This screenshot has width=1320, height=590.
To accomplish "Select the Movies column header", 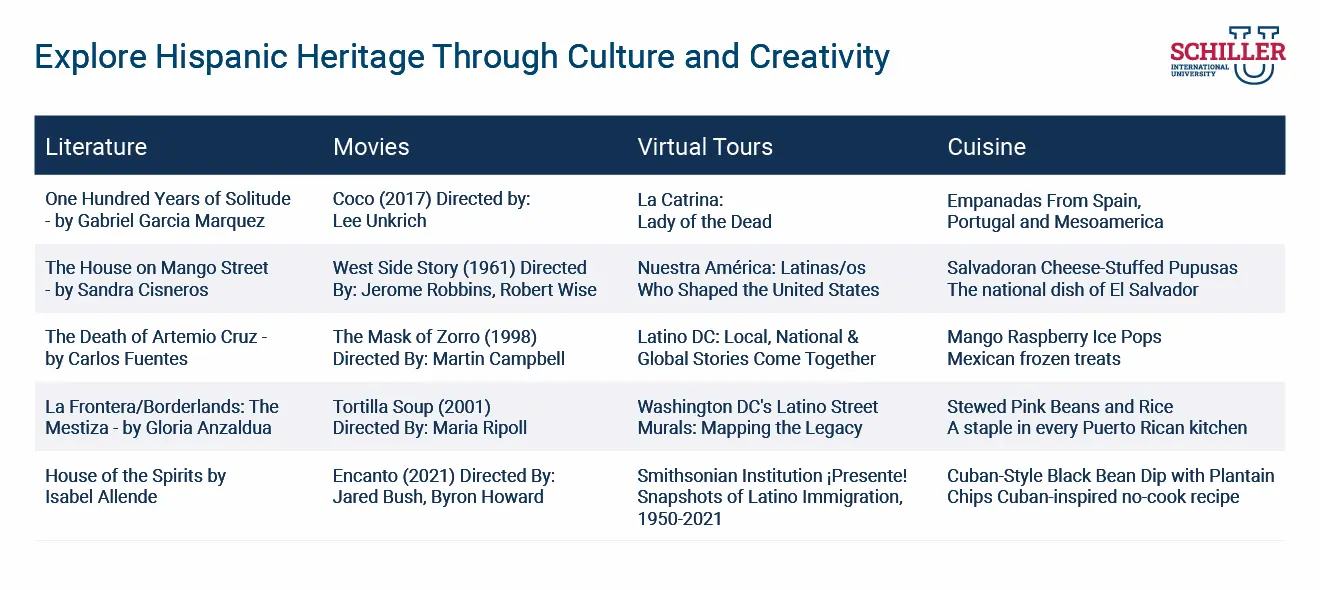I will pyautogui.click(x=371, y=146).
